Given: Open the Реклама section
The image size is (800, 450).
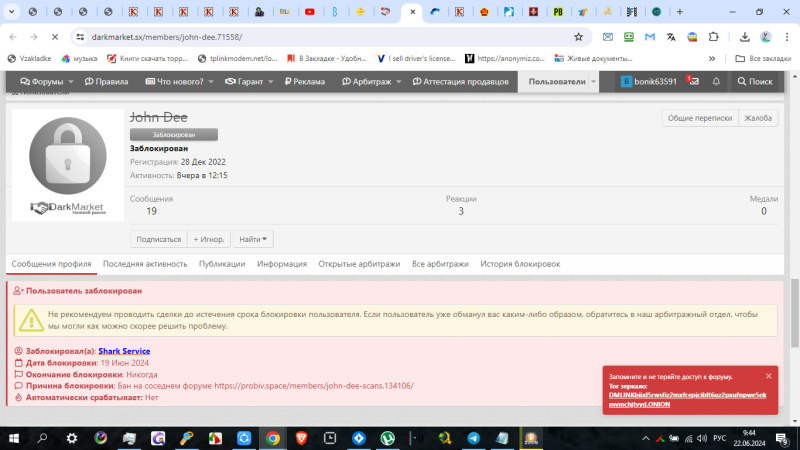Looking at the screenshot, I should tap(305, 81).
